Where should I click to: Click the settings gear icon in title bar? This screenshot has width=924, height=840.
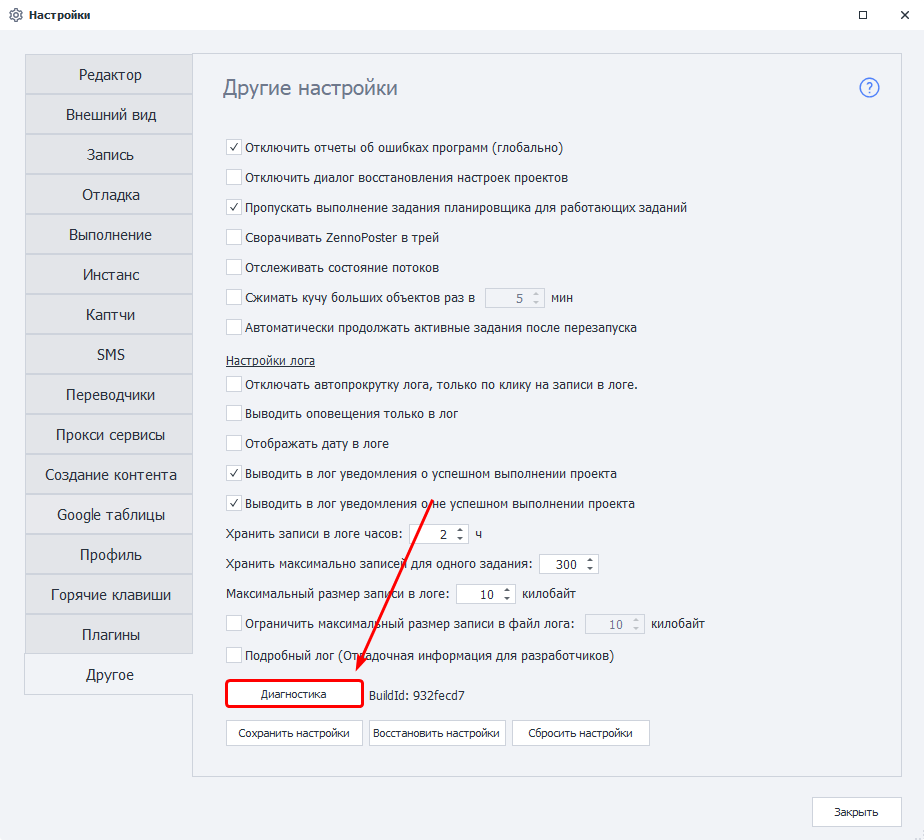(x=15, y=15)
